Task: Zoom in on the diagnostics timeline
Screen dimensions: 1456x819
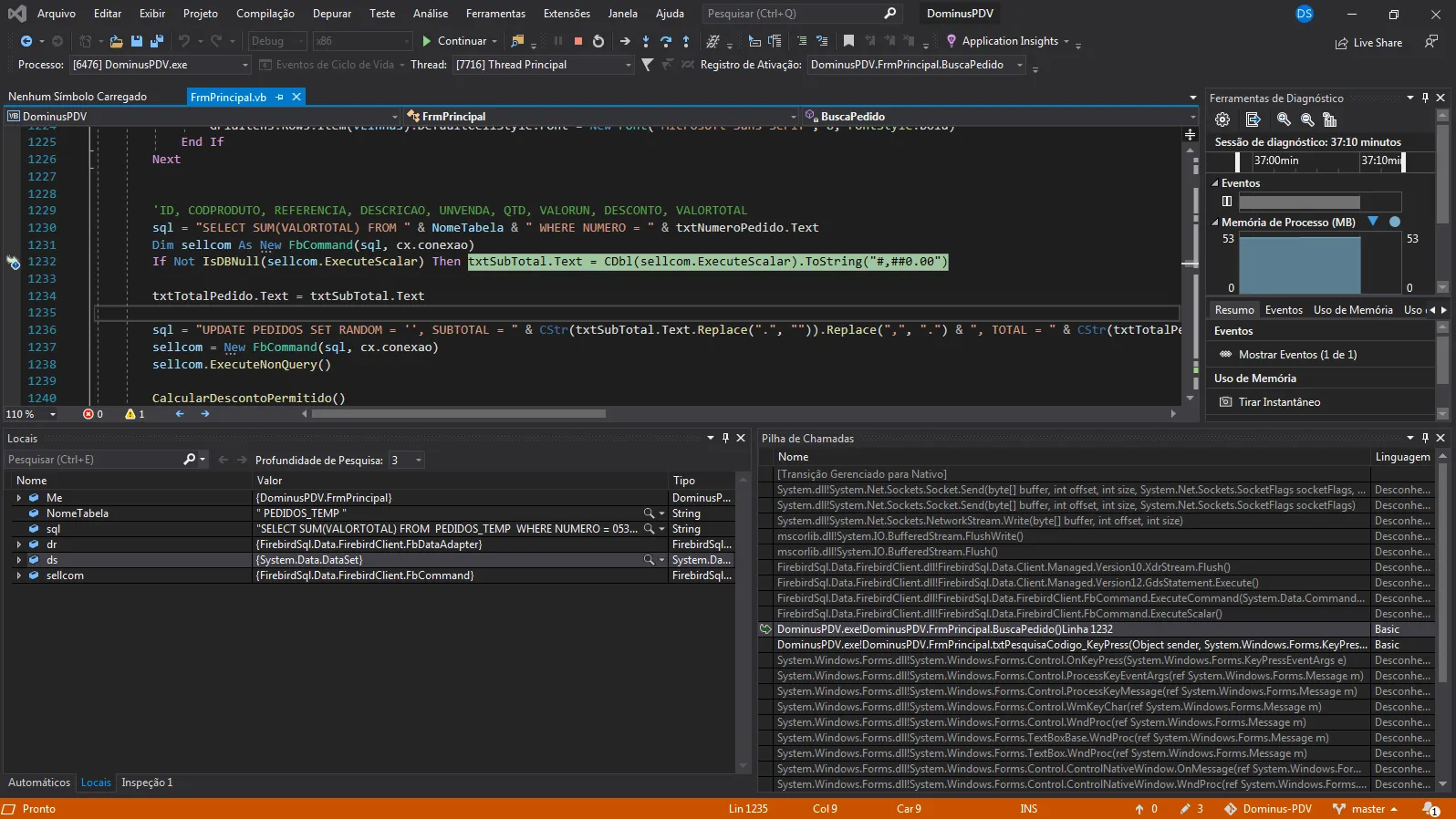Action: tap(1284, 119)
